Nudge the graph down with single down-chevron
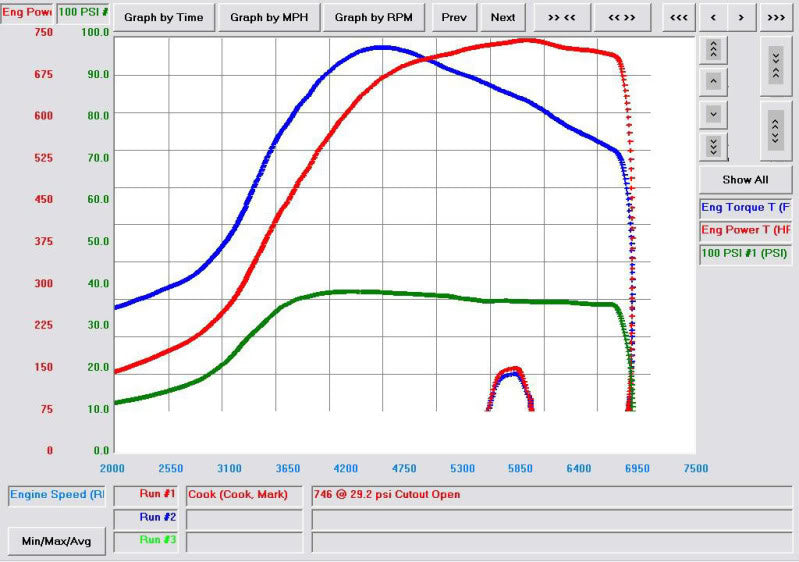799x562 pixels. click(713, 114)
